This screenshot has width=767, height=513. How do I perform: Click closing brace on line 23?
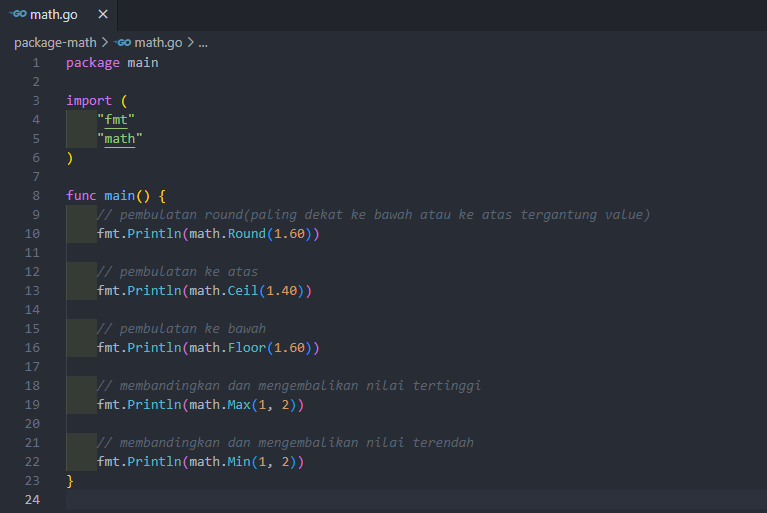[70, 481]
